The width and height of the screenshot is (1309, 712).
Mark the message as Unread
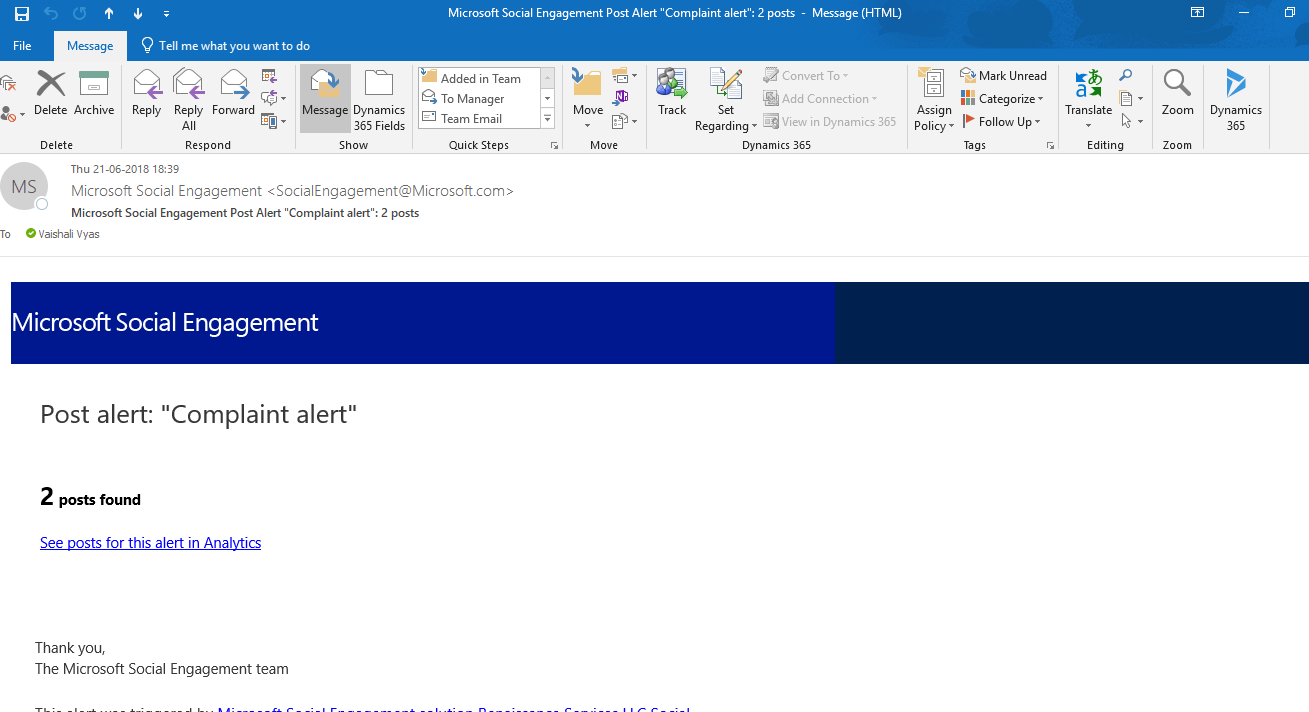[1004, 75]
